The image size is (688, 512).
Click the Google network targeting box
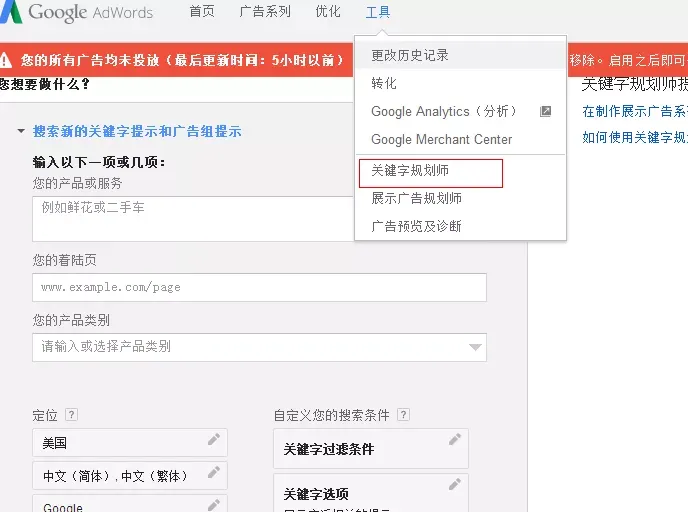[130, 504]
